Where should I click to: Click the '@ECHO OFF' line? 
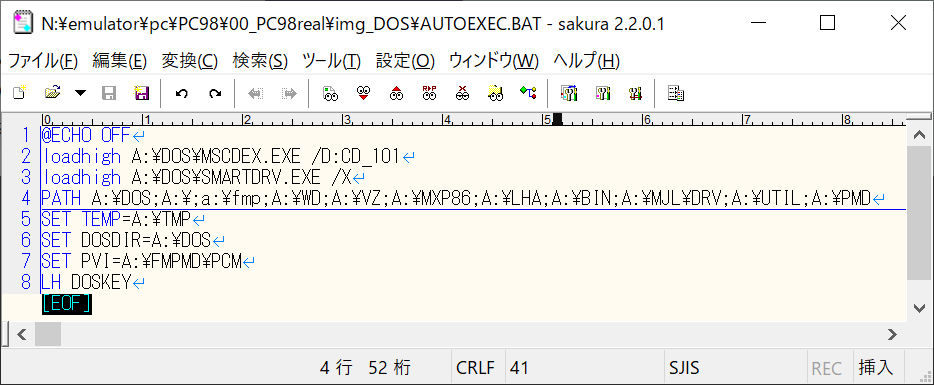point(85,136)
